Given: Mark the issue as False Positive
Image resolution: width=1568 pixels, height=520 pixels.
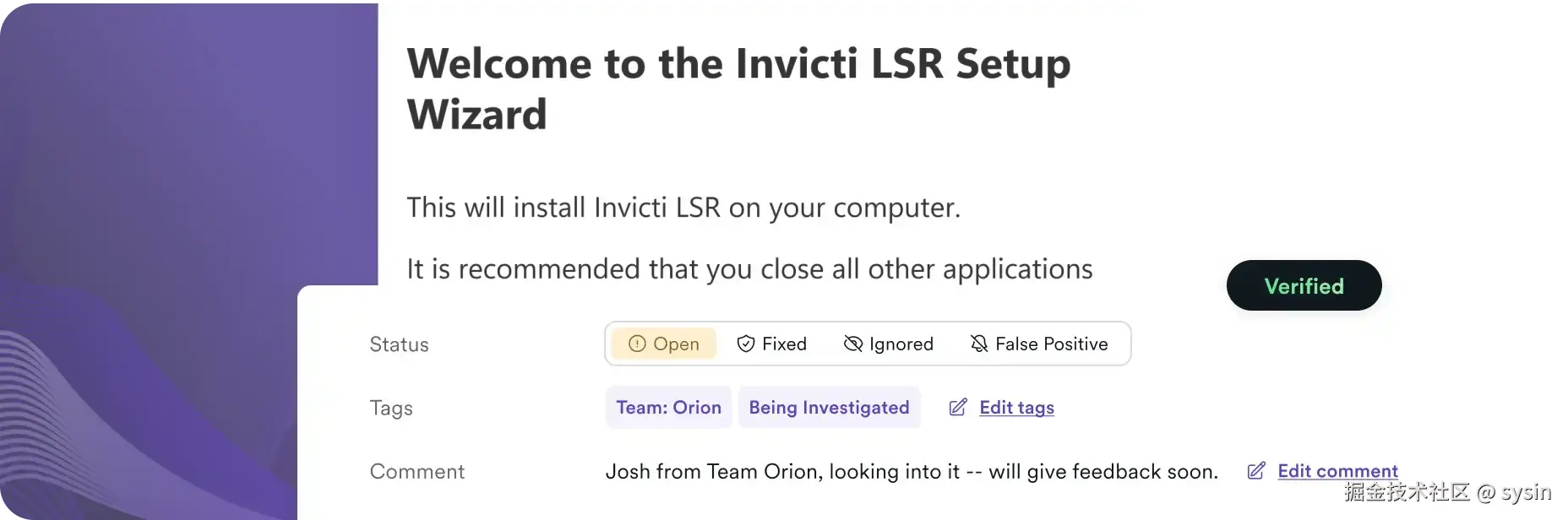Looking at the screenshot, I should coord(1039,344).
